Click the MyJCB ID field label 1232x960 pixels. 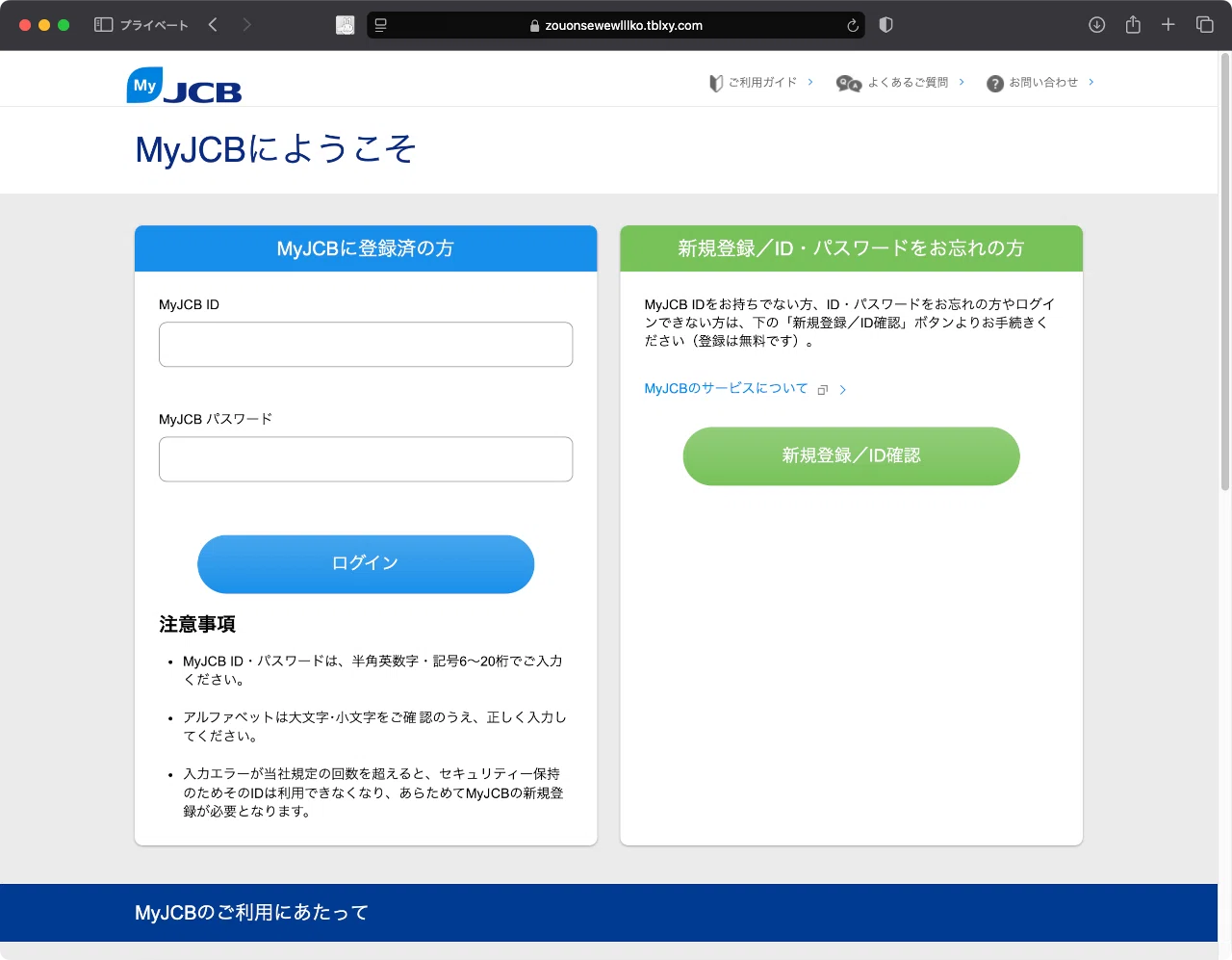pyautogui.click(x=189, y=304)
